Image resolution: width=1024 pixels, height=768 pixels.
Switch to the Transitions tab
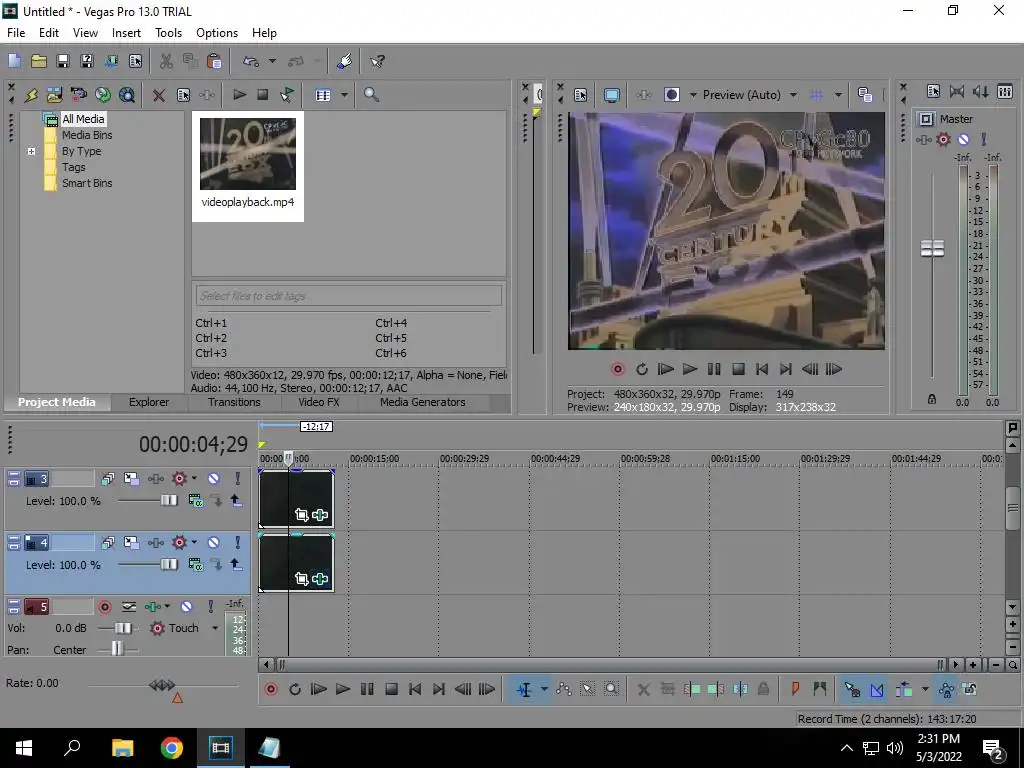tap(234, 402)
